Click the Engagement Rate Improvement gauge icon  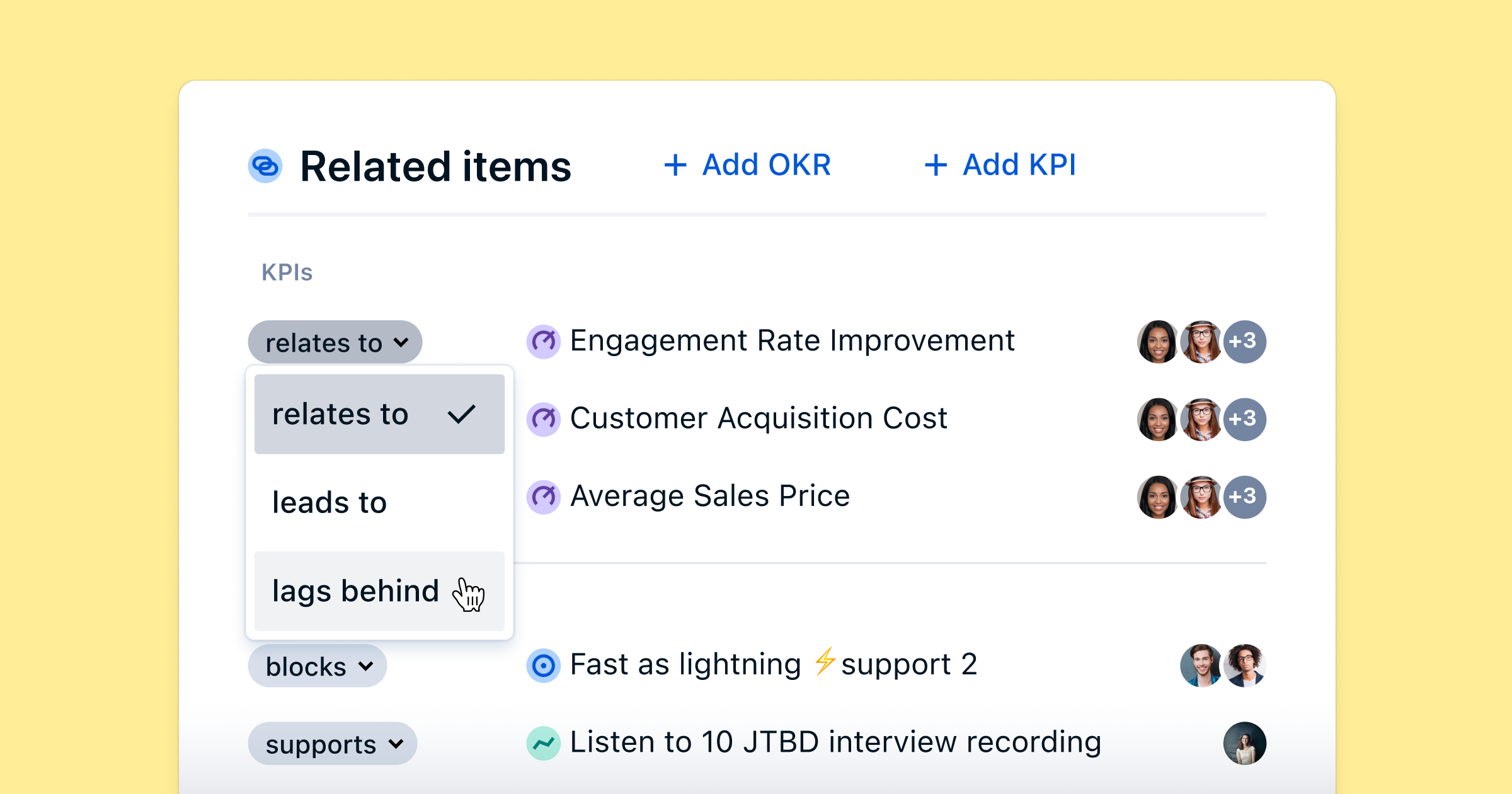(x=543, y=341)
